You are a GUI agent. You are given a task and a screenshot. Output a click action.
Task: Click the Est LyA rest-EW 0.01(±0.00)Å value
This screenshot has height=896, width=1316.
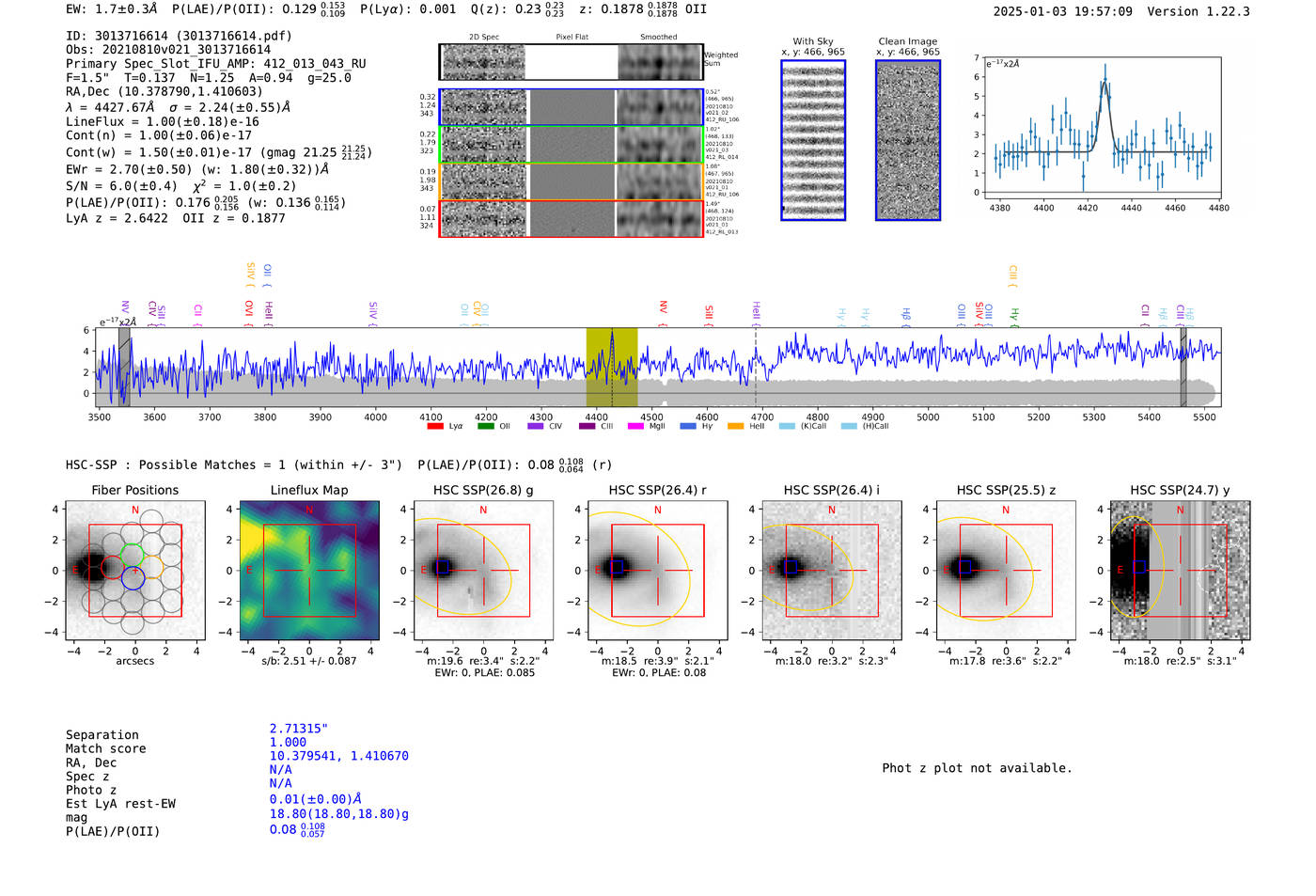pyautogui.click(x=316, y=799)
